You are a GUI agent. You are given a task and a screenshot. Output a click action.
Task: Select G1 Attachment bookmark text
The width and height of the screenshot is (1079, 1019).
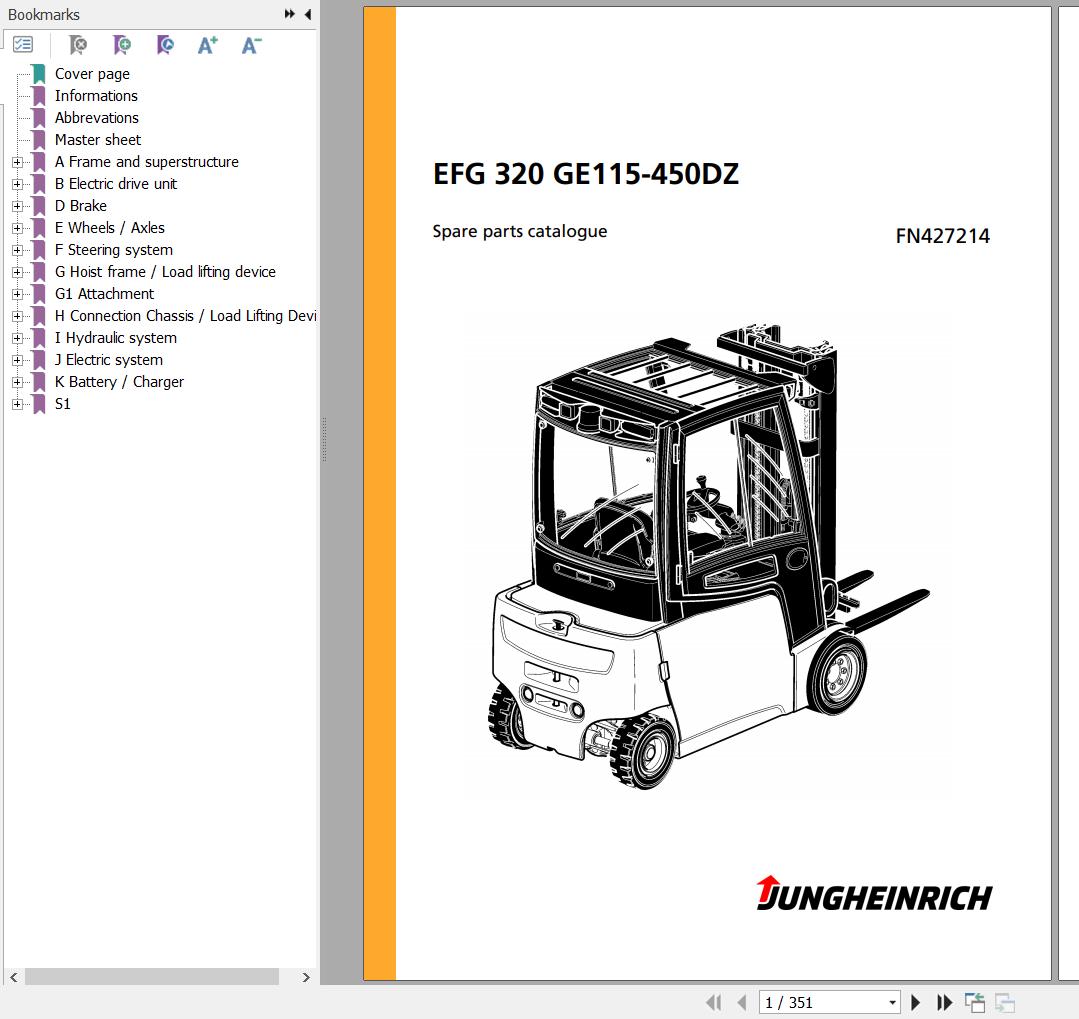click(x=104, y=294)
